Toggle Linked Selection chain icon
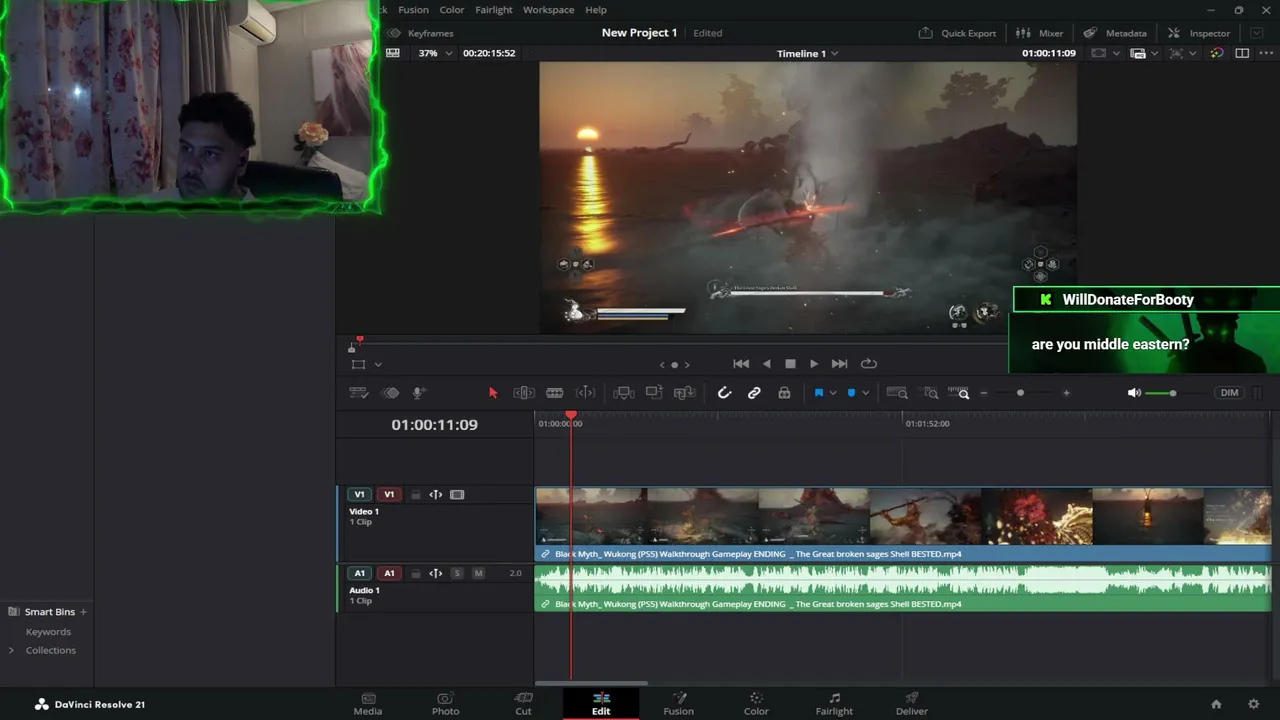This screenshot has width=1280, height=720. [754, 393]
